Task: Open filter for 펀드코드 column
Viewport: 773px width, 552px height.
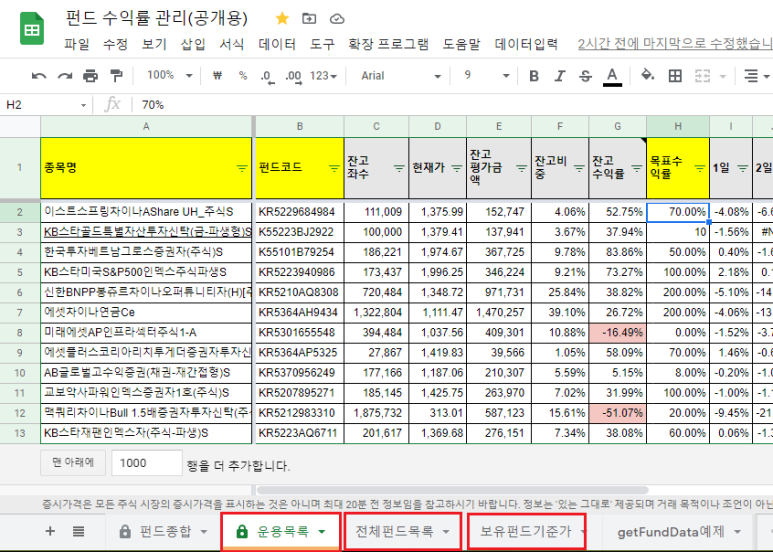Action: pos(334,168)
